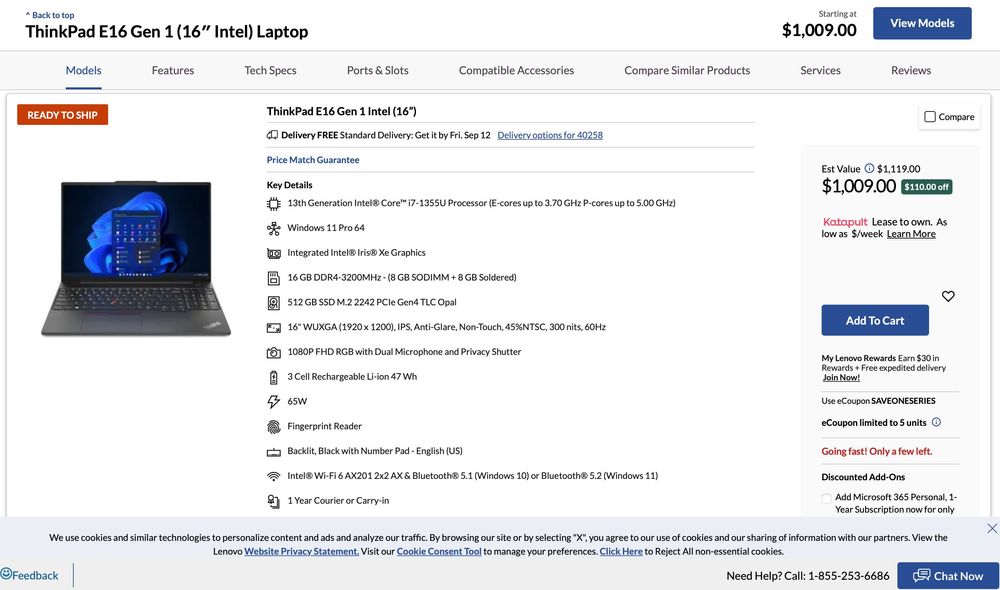Viewport: 1000px width, 590px height.
Task: Switch to the Reviews tab
Action: pos(910,71)
